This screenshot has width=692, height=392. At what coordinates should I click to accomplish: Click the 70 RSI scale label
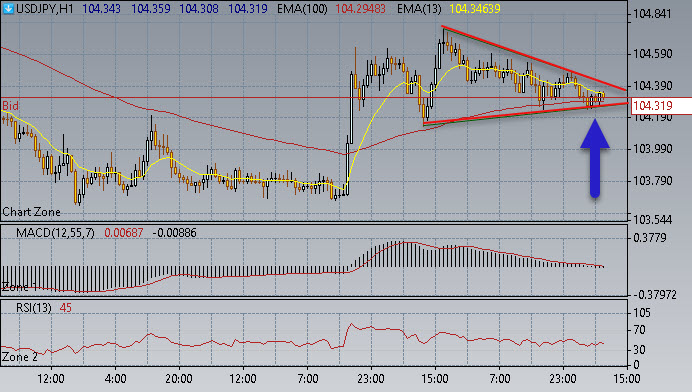[639, 330]
